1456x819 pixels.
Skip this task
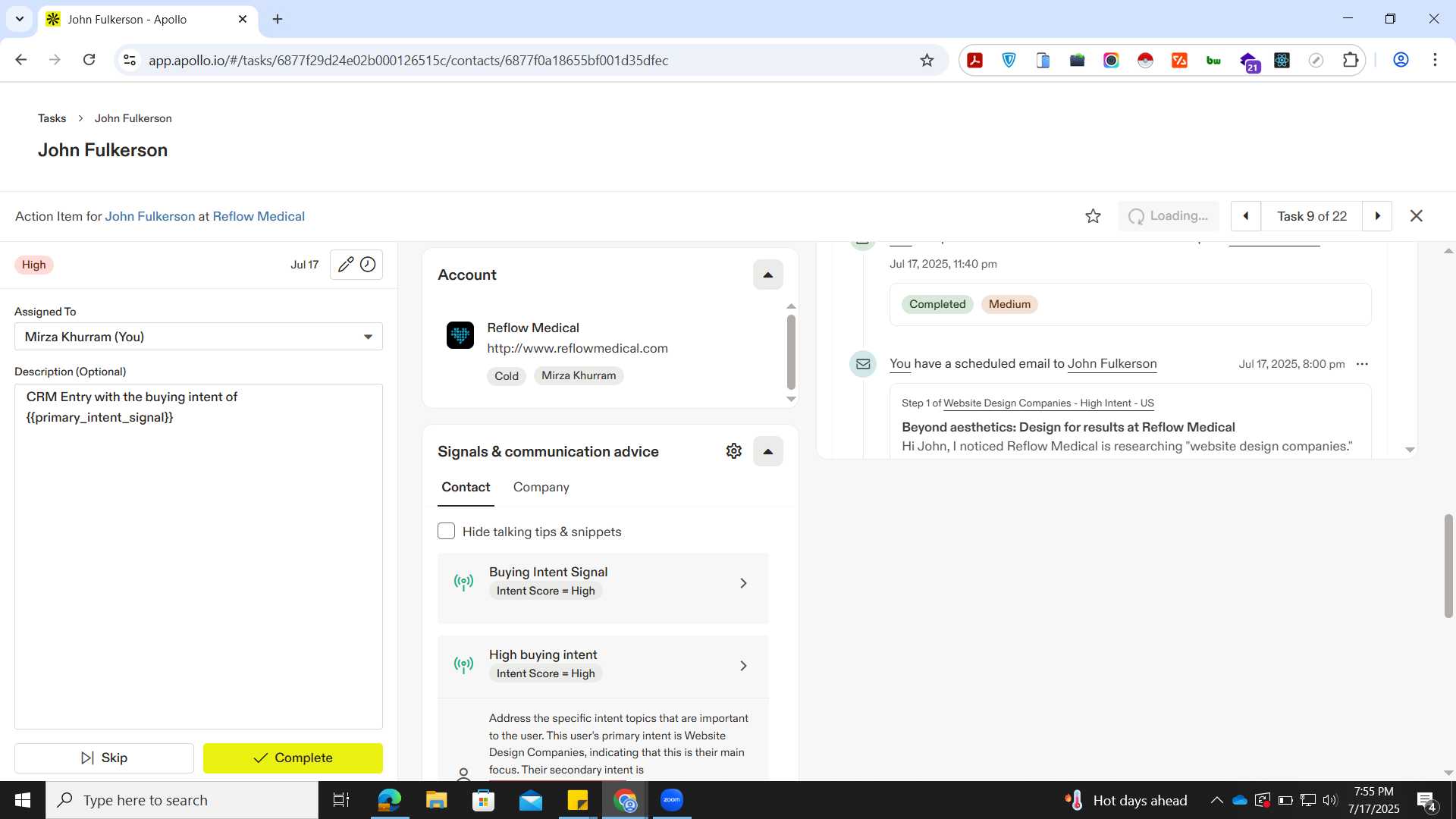[104, 758]
